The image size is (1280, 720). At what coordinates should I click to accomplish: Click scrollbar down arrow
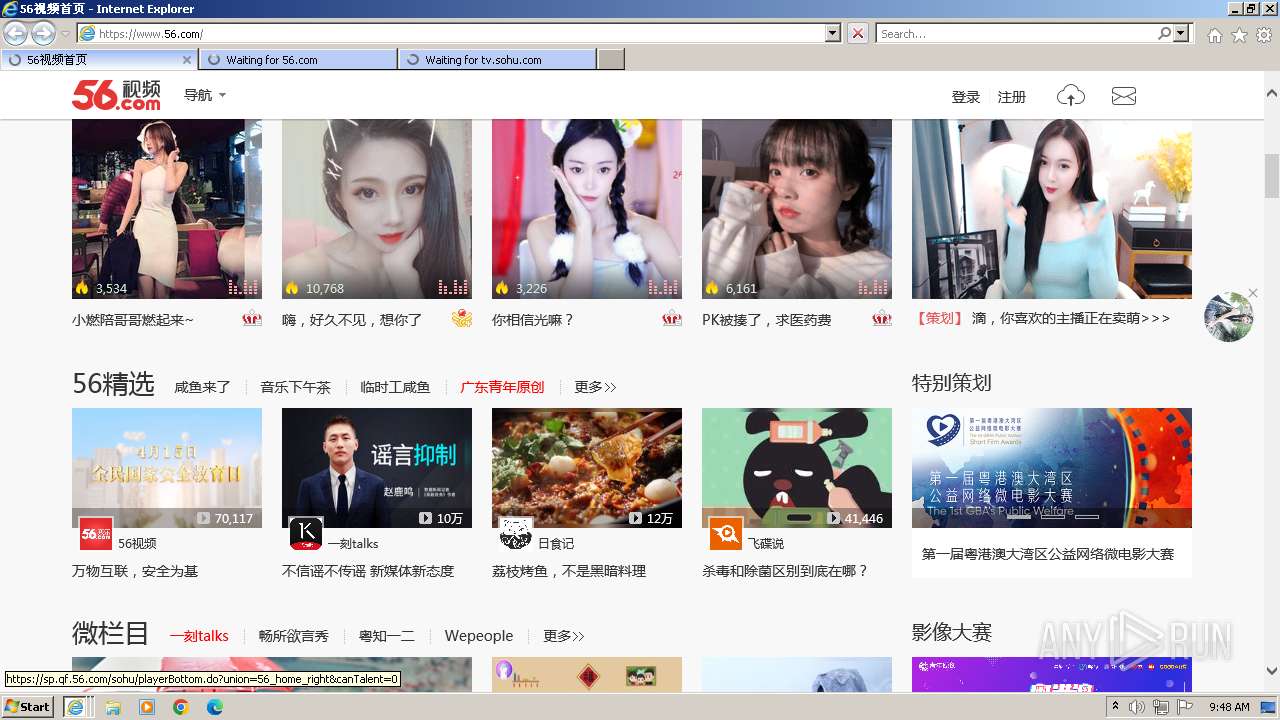tap(1272, 672)
